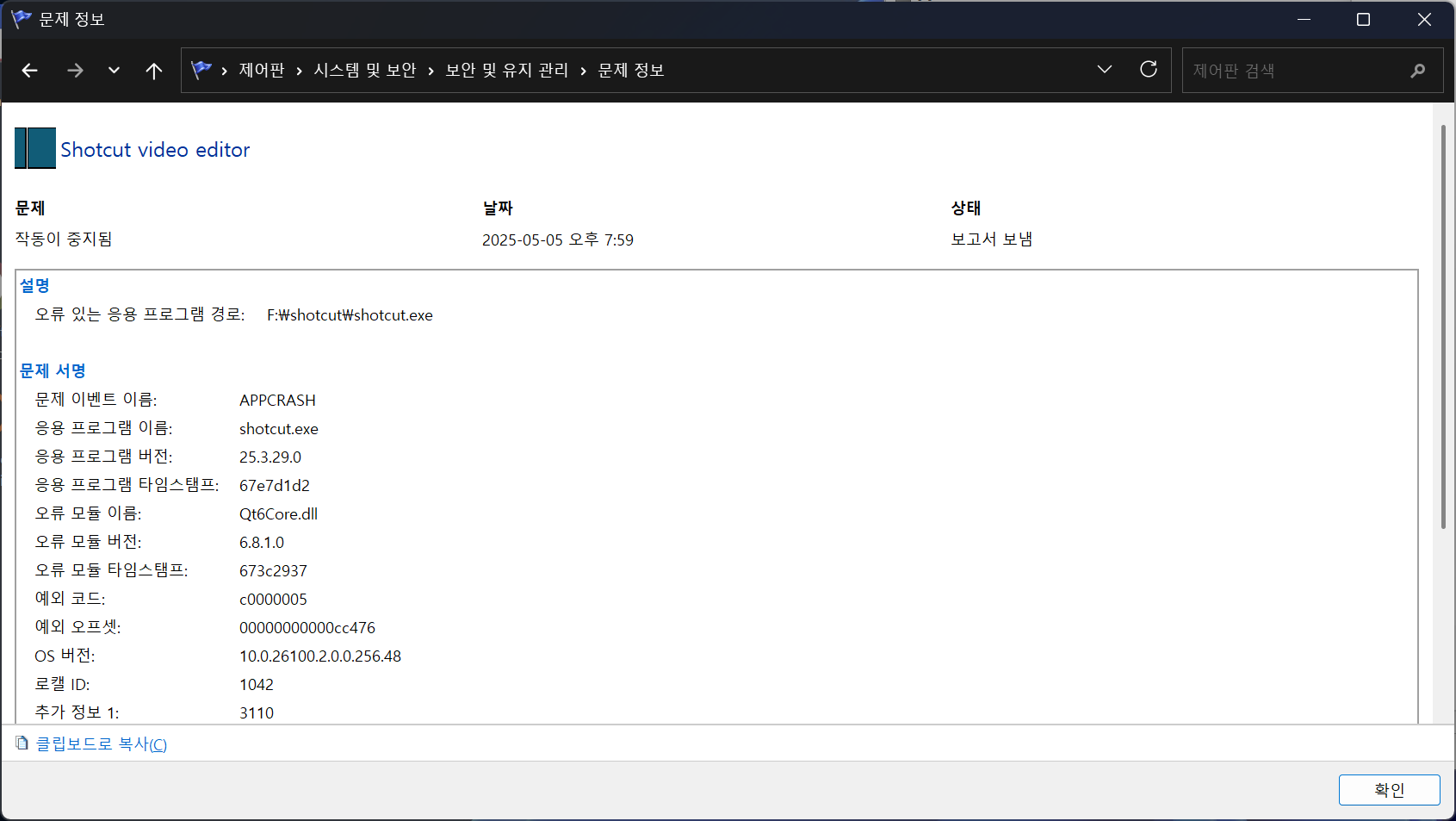Close the 문제 정보 window
This screenshot has height=821, width=1456.
tap(1424, 19)
